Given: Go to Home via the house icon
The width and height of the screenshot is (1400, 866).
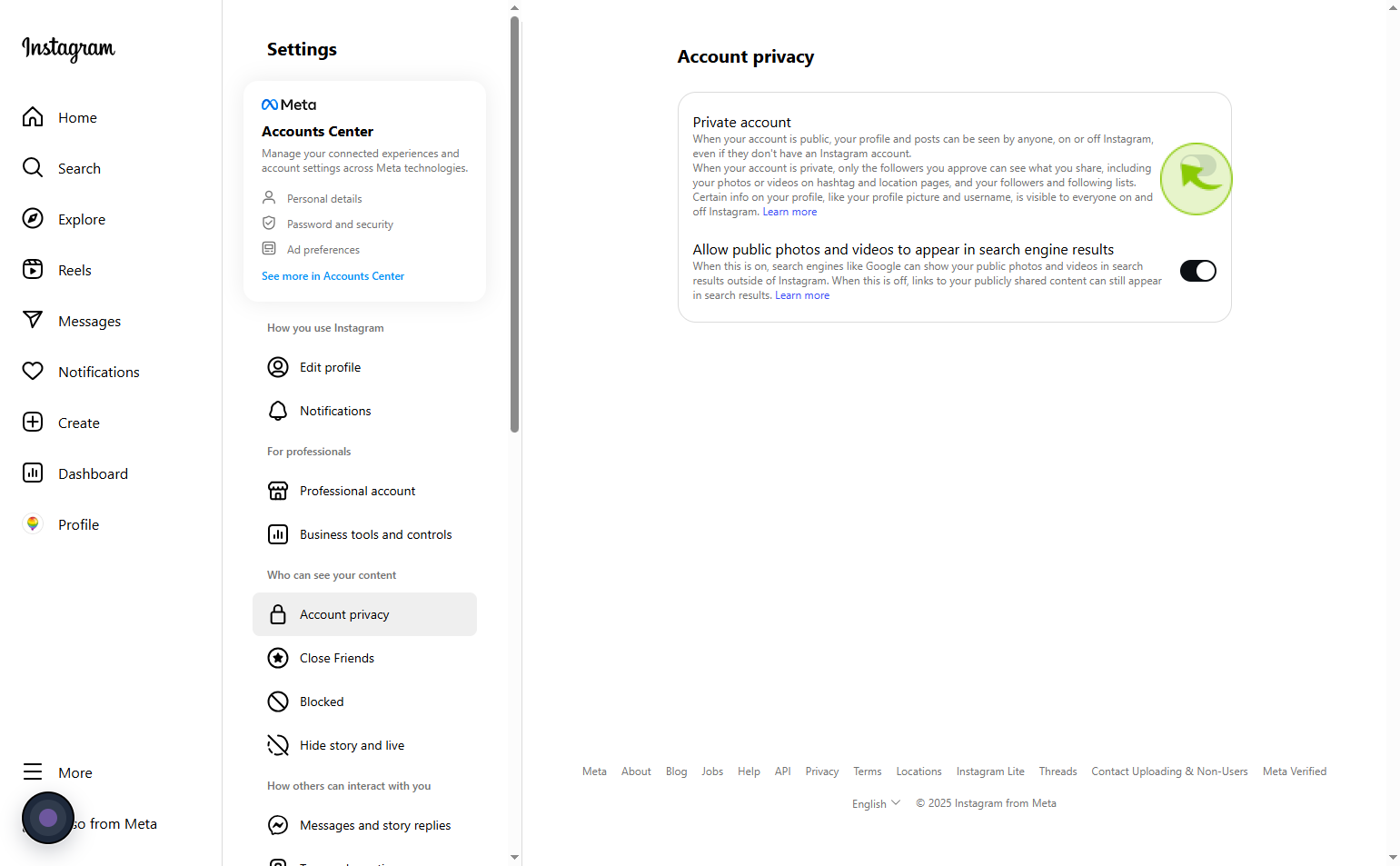Looking at the screenshot, I should (33, 117).
